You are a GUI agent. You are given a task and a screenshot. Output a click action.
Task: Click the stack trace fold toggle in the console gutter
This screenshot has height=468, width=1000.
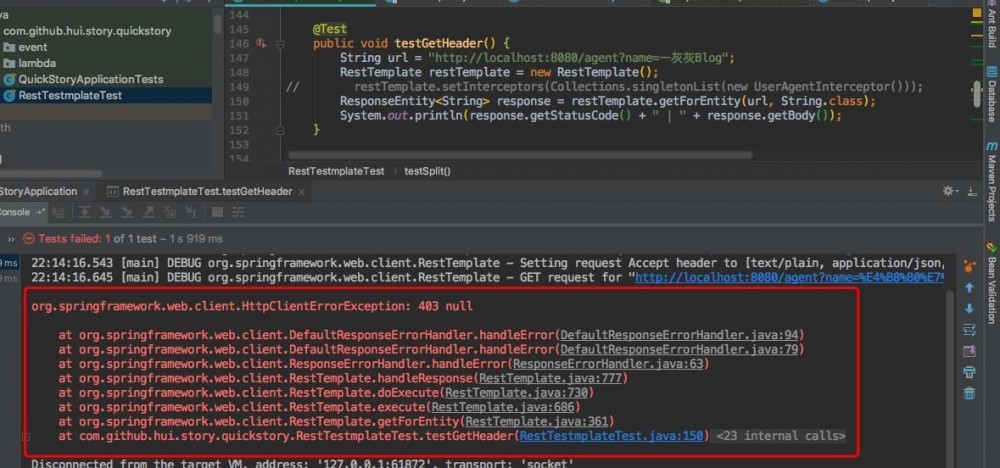(26, 437)
